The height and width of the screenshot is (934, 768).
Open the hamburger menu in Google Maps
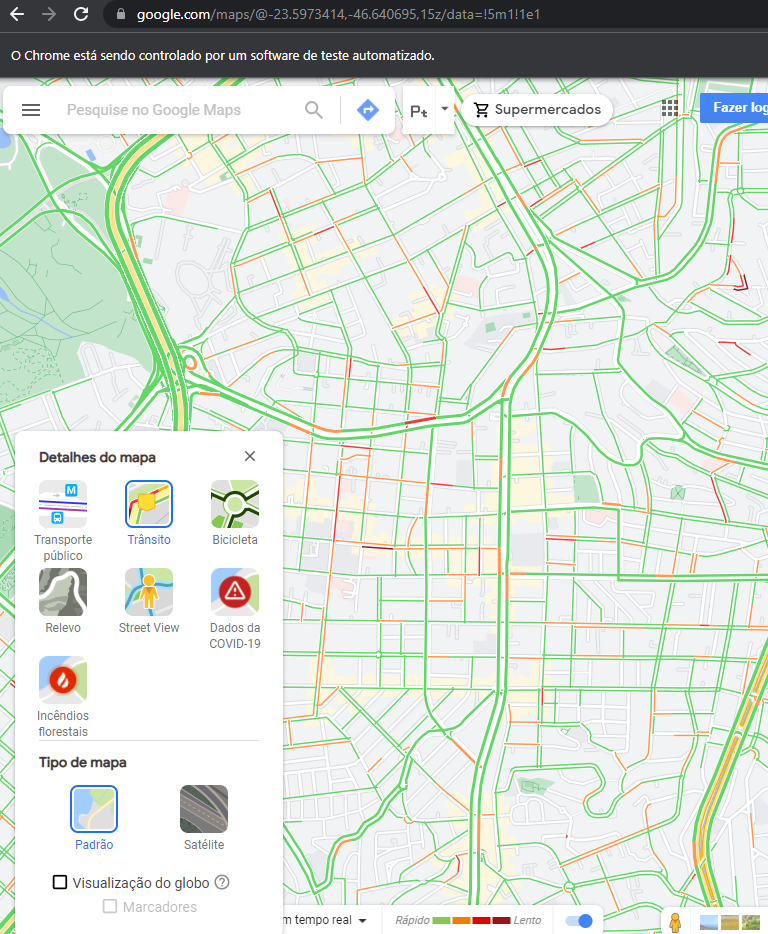click(31, 110)
